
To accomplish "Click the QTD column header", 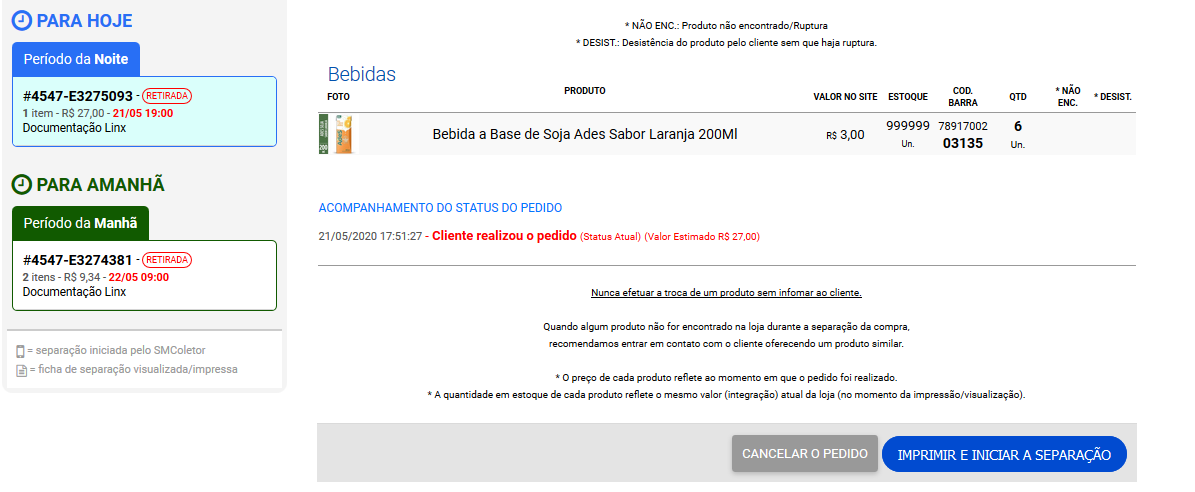I will pyautogui.click(x=1017, y=97).
